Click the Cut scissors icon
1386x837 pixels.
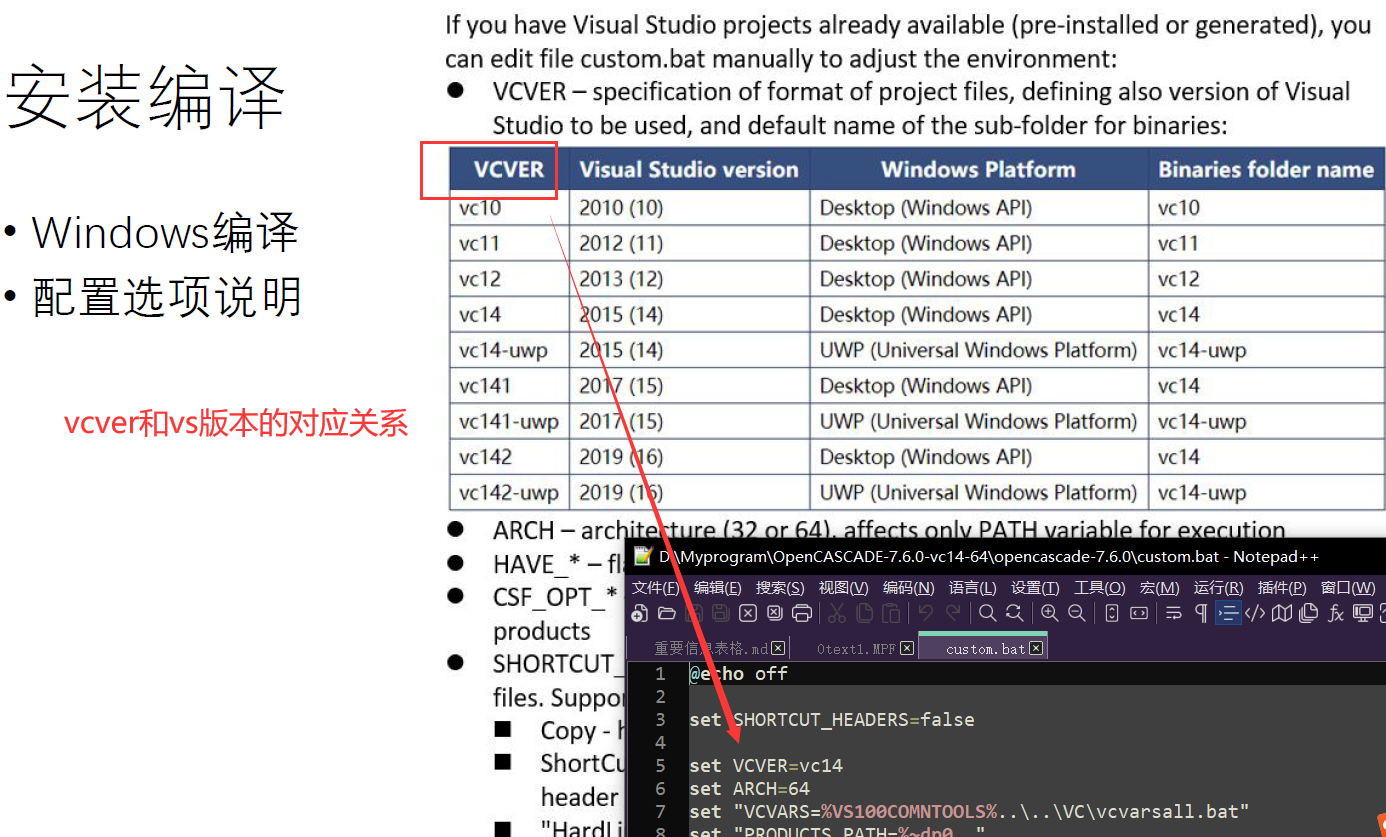836,613
